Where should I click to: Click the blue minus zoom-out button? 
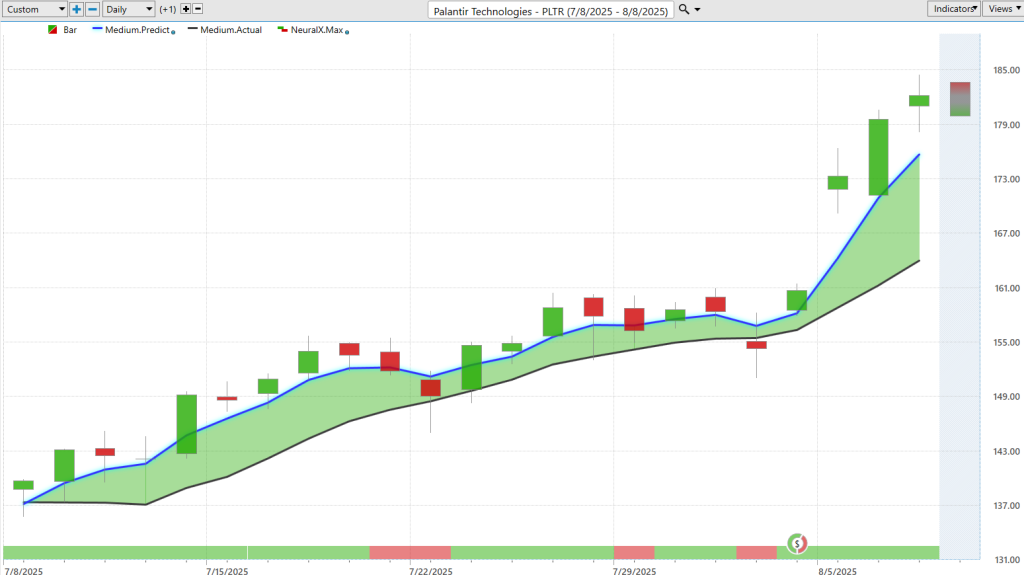pyautogui.click(x=92, y=9)
